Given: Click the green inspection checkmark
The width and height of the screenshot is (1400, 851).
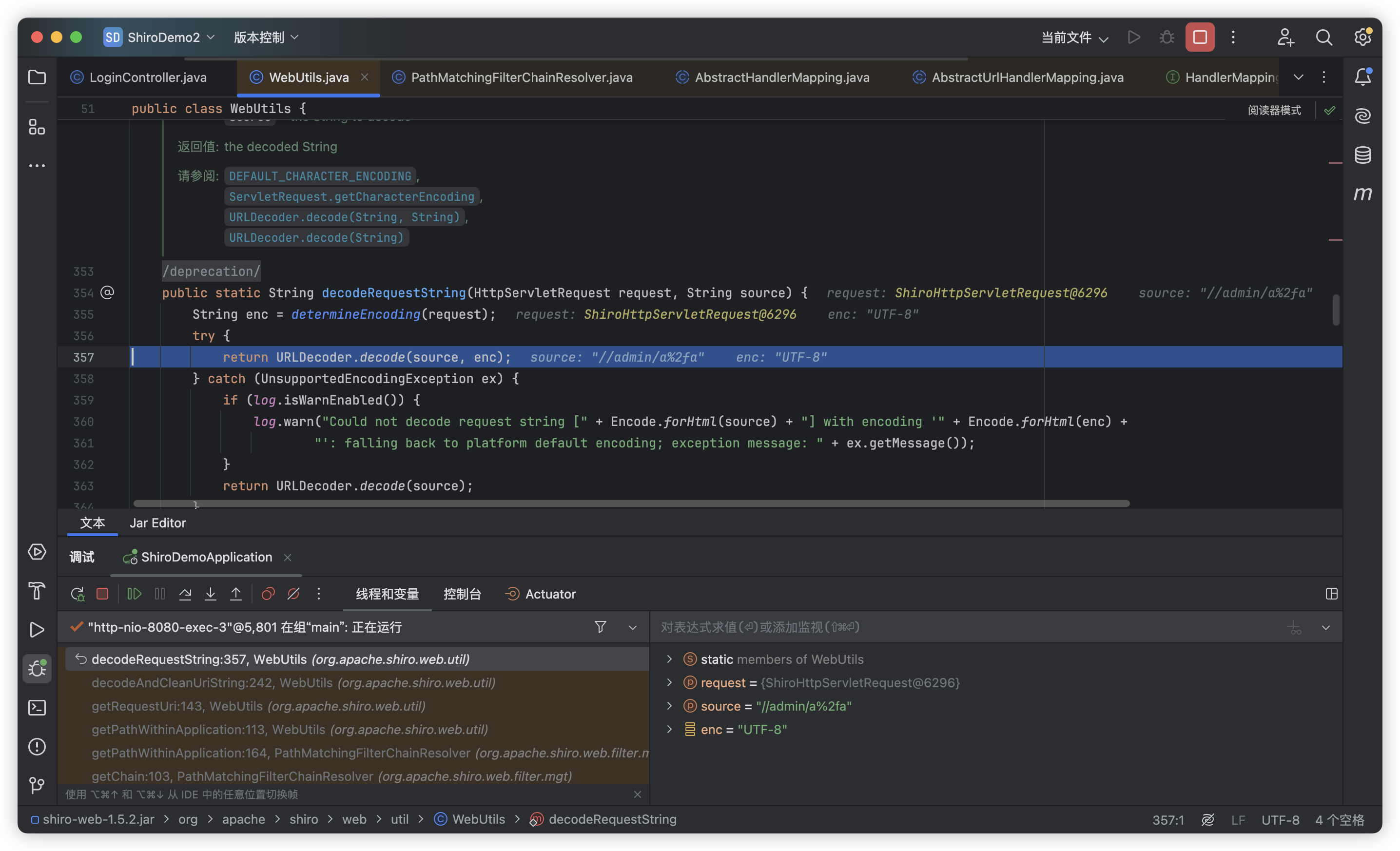Looking at the screenshot, I should (1329, 110).
